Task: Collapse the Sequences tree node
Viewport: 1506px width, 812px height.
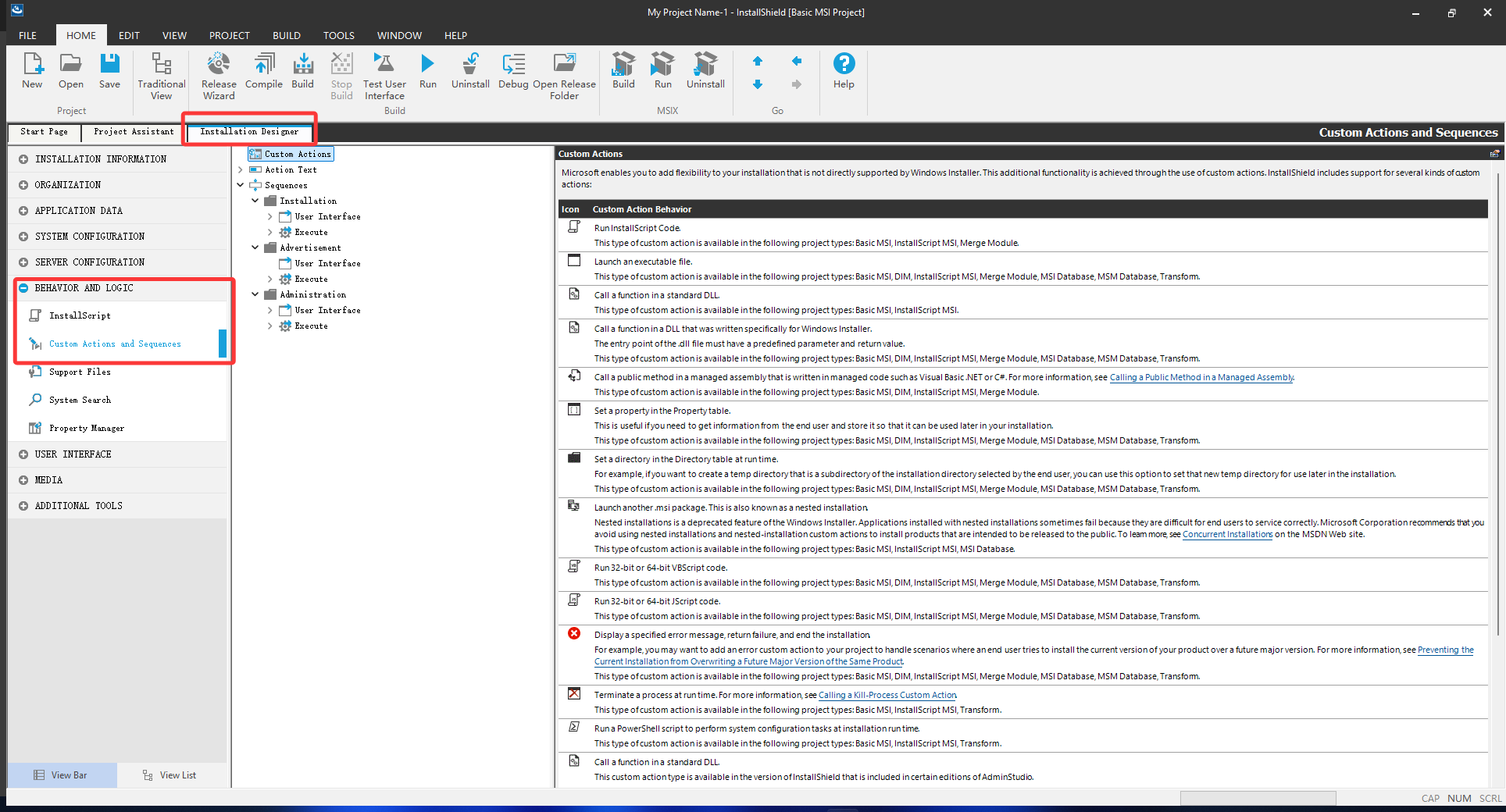Action: 241,185
